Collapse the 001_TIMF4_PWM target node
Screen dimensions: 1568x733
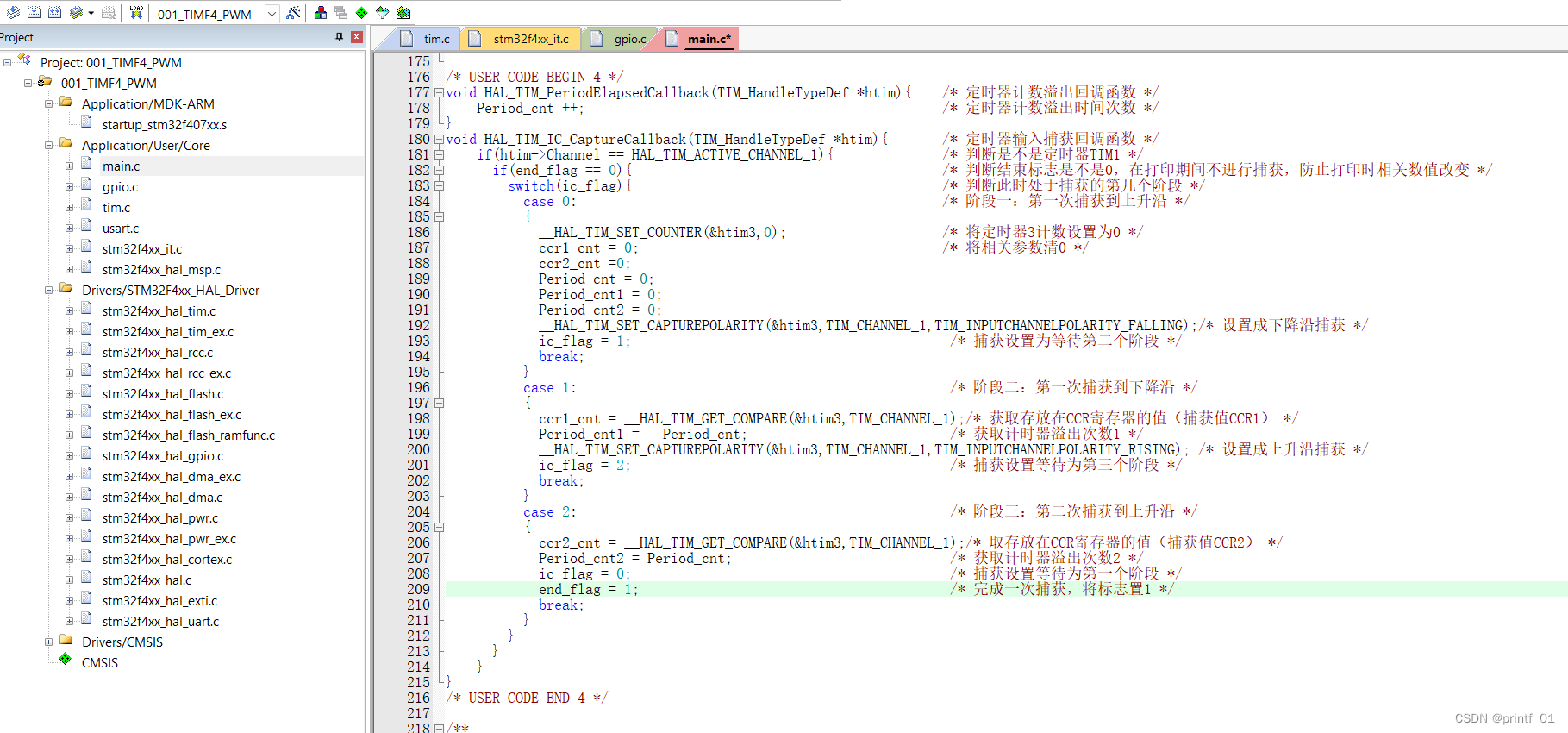pyautogui.click(x=28, y=83)
